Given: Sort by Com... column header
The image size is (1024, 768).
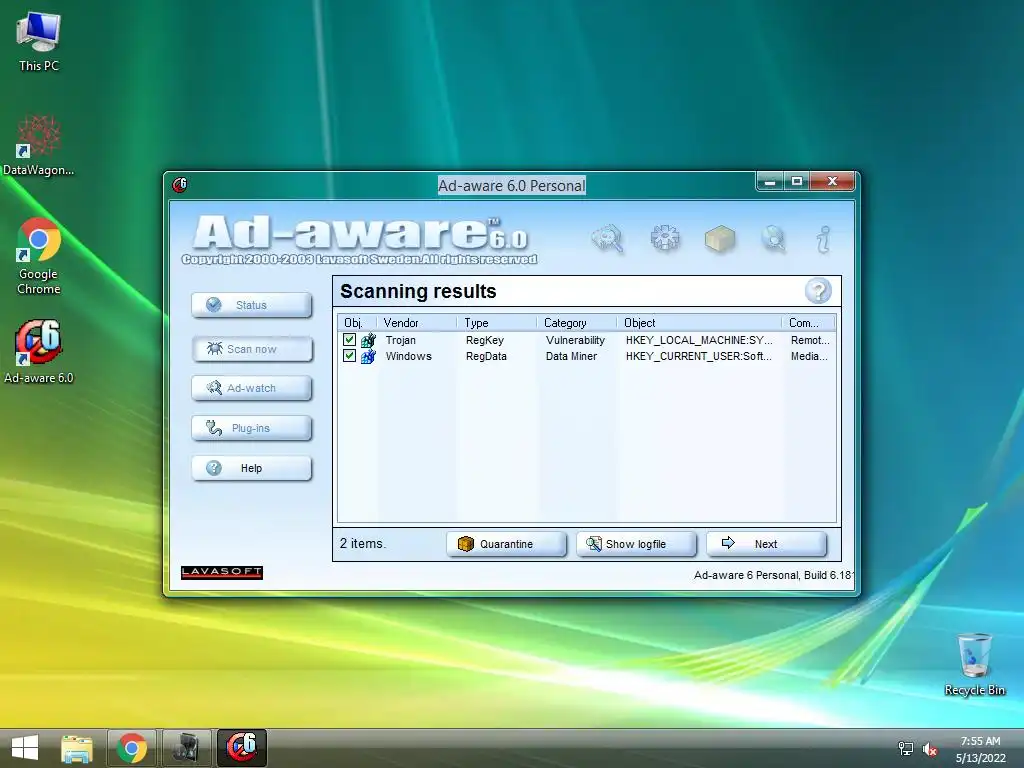Looking at the screenshot, I should [808, 323].
